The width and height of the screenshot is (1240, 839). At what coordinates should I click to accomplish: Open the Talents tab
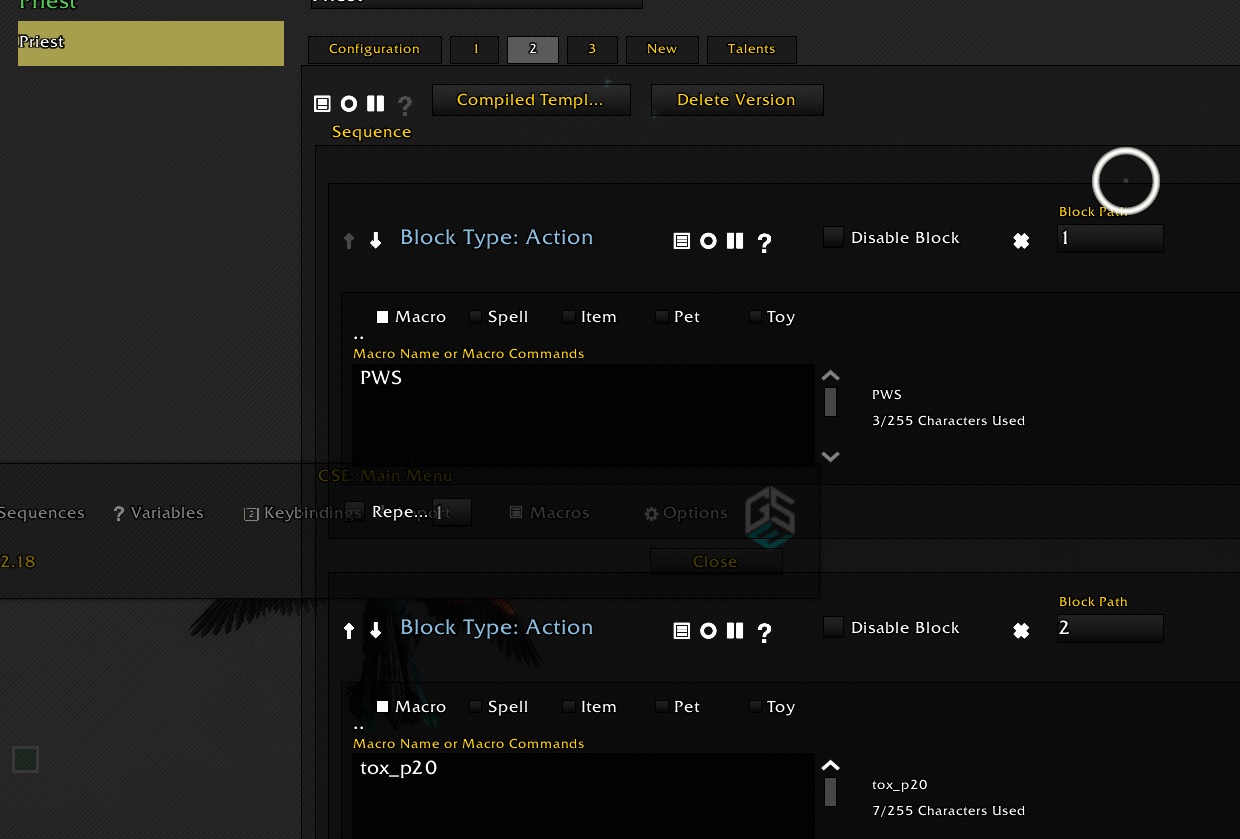tap(752, 49)
